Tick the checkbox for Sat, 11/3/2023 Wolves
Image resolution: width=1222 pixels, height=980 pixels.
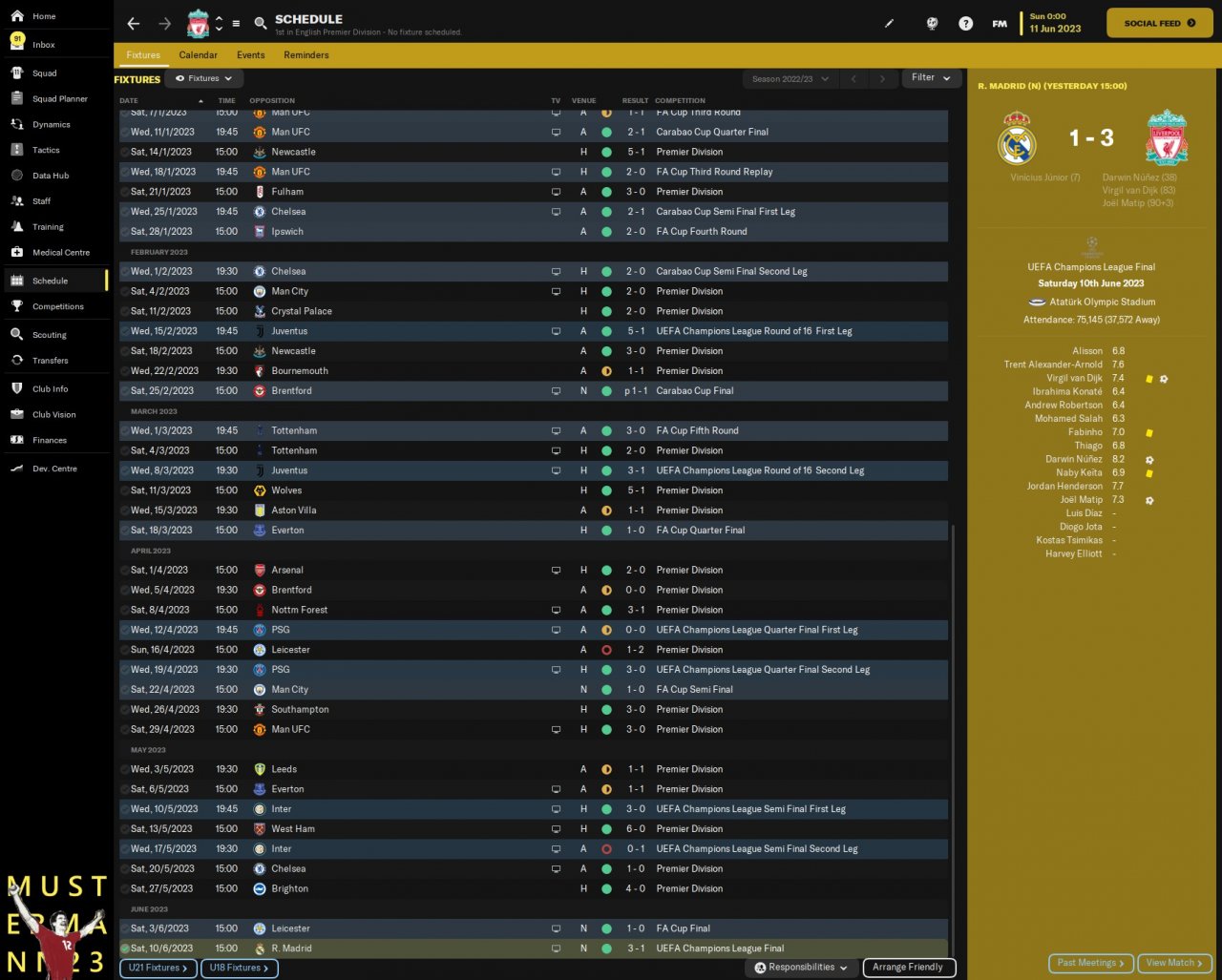[124, 490]
